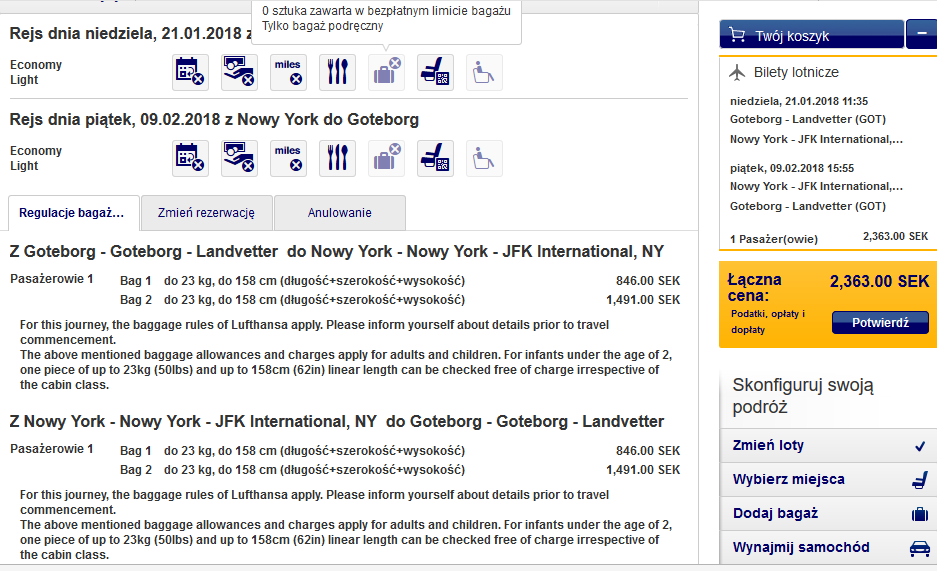
Task: Click seat reservation icon for 09.02.2018 flight
Action: 435,158
